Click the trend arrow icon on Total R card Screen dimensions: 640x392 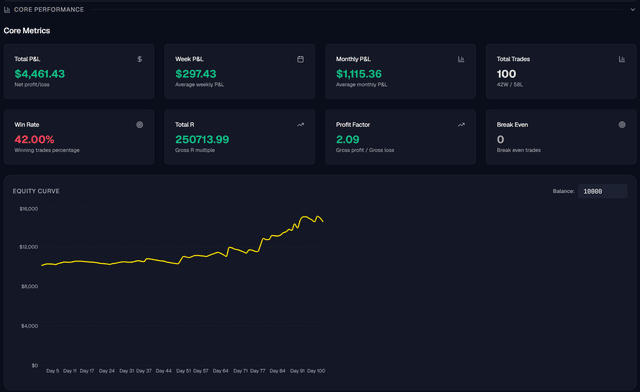[x=300, y=125]
